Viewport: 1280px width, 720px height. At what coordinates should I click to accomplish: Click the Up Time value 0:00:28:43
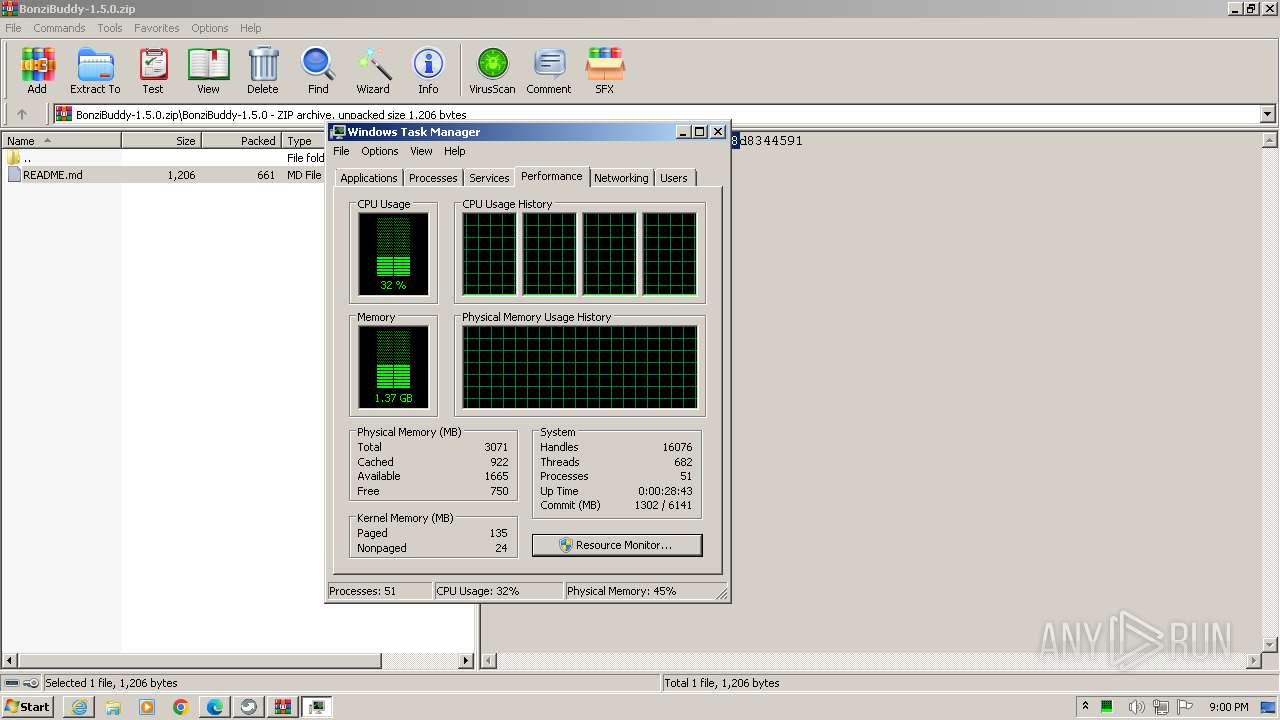tap(665, 491)
